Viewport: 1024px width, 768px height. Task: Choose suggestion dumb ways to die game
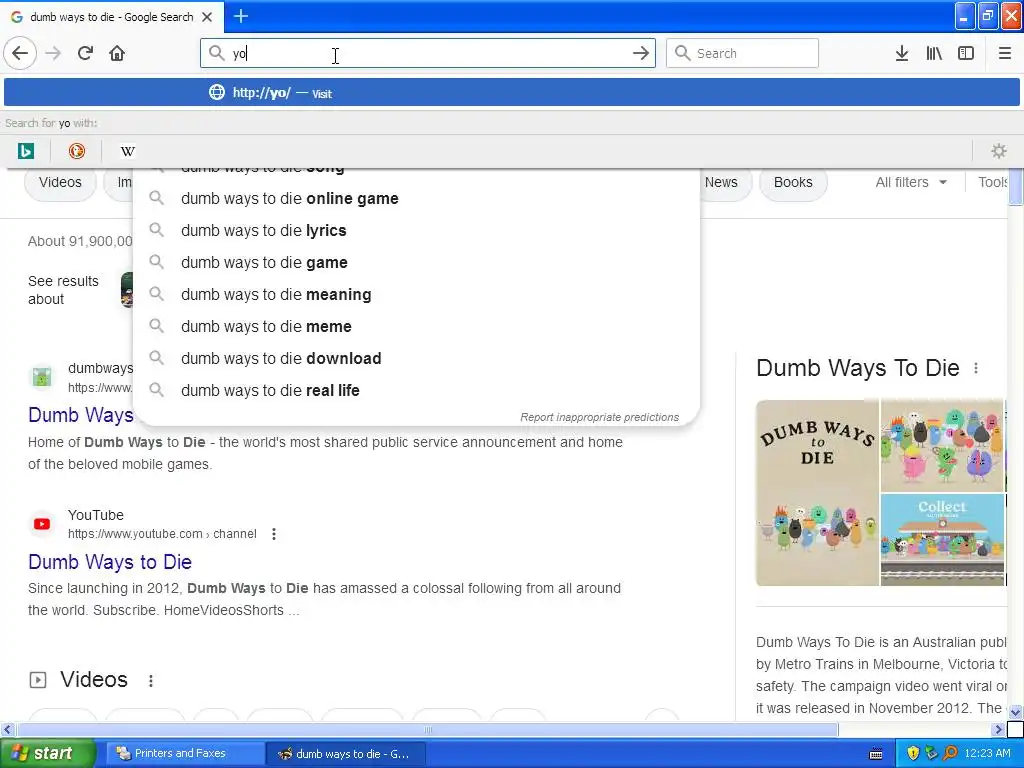click(x=416, y=263)
